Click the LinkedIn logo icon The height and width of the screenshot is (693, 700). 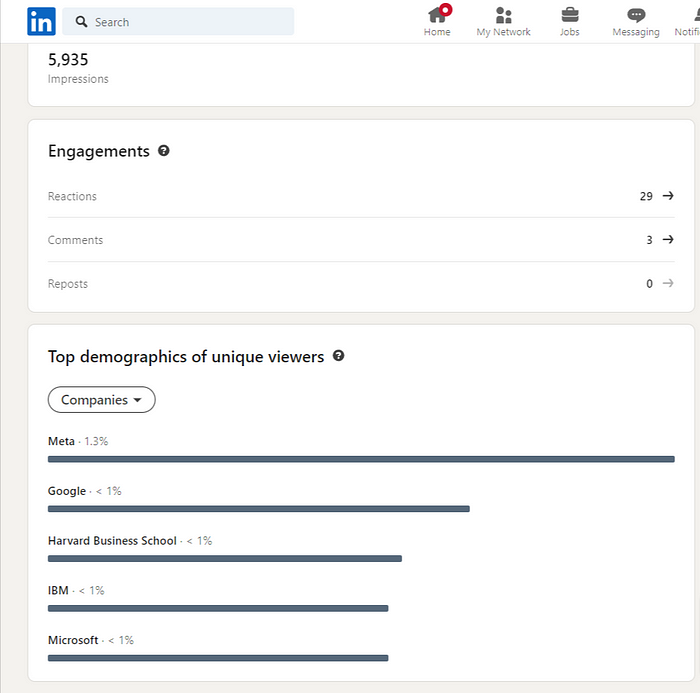pyautogui.click(x=41, y=21)
